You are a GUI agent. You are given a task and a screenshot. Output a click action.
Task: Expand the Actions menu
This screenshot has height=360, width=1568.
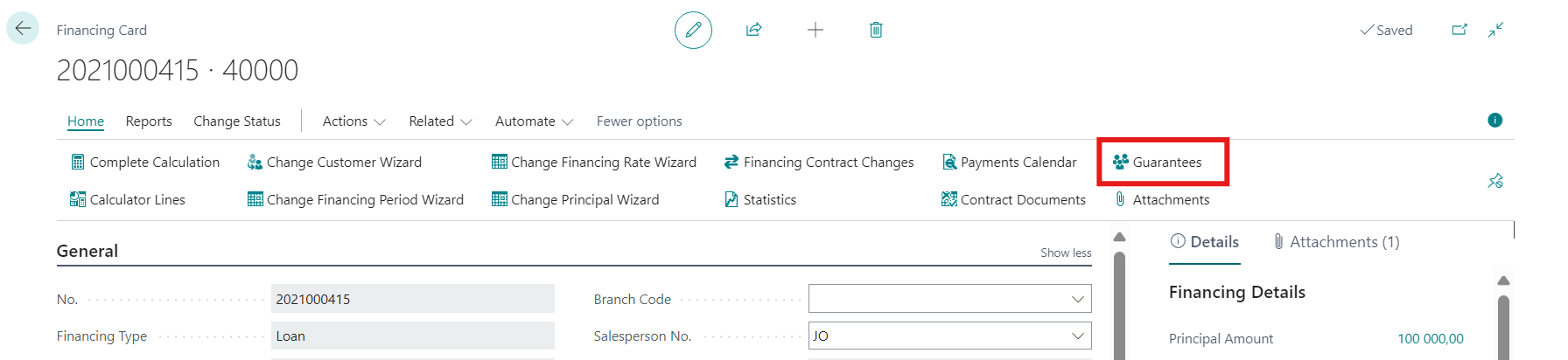[x=353, y=121]
